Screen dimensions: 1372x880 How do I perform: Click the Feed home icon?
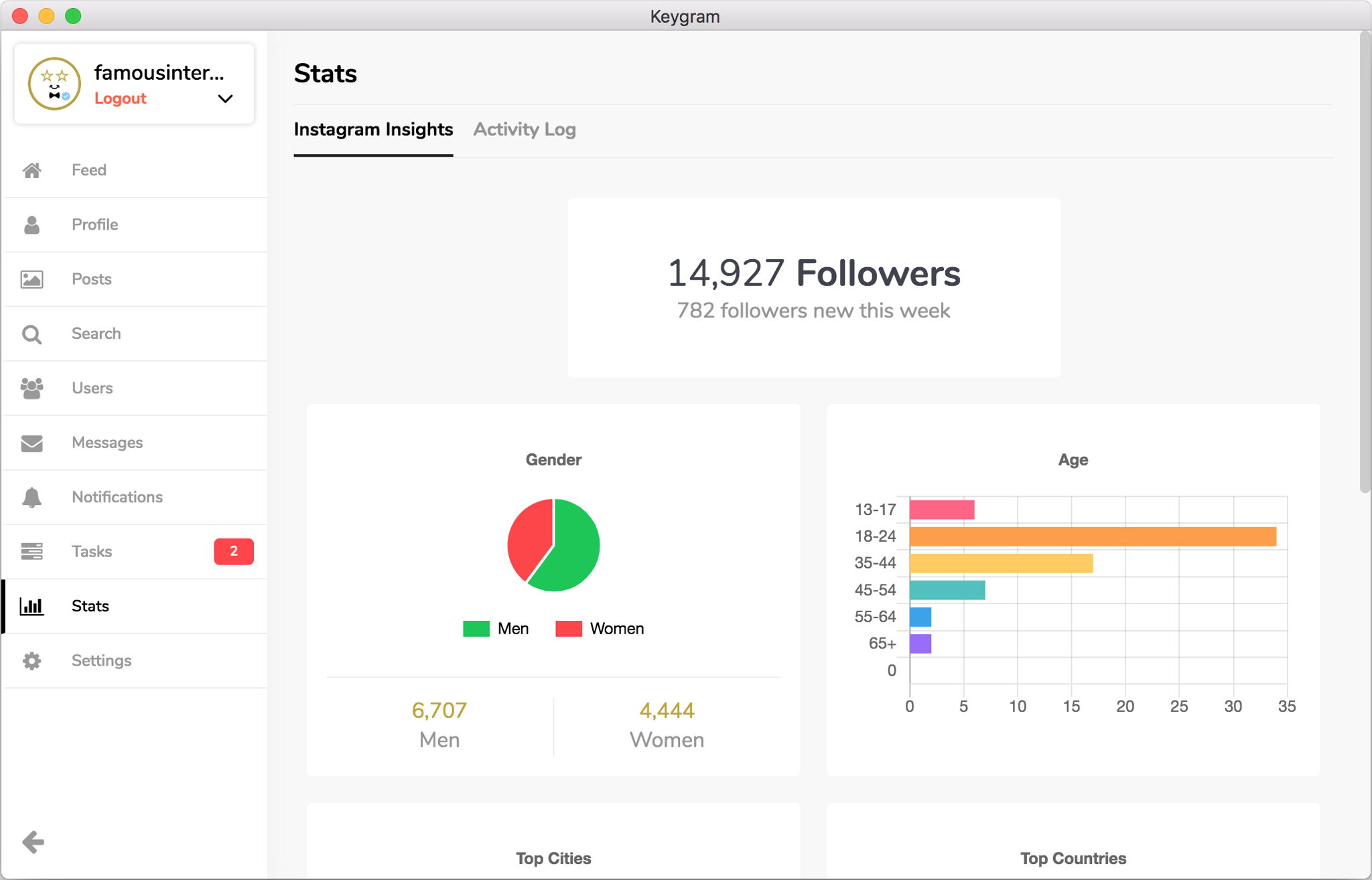click(x=32, y=170)
